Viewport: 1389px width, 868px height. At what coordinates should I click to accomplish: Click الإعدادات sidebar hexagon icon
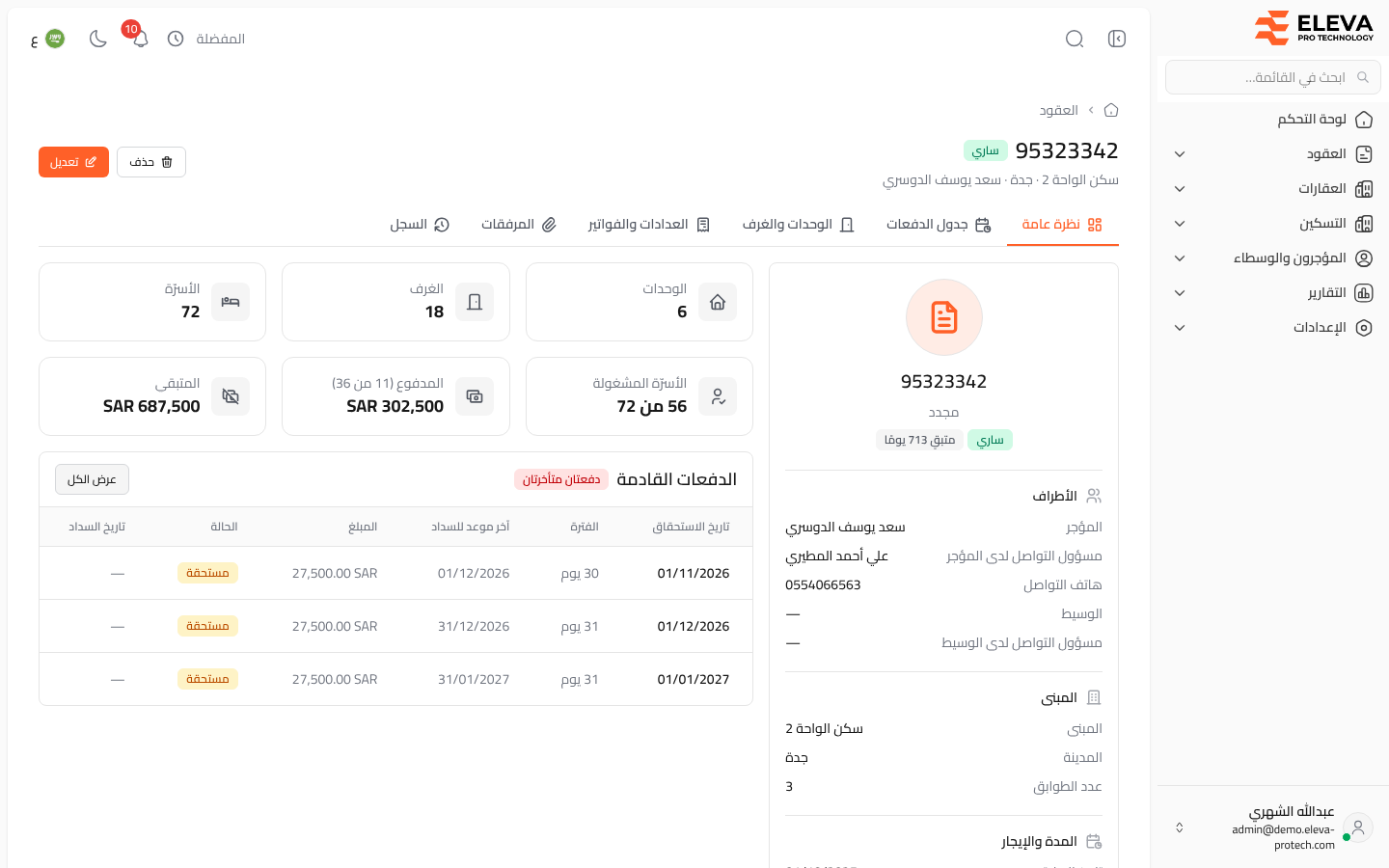click(x=1364, y=328)
